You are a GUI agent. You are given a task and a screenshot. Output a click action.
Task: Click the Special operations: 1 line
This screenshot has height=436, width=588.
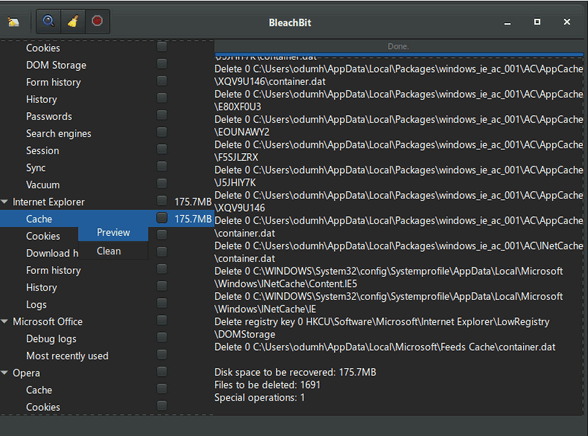tap(260, 397)
